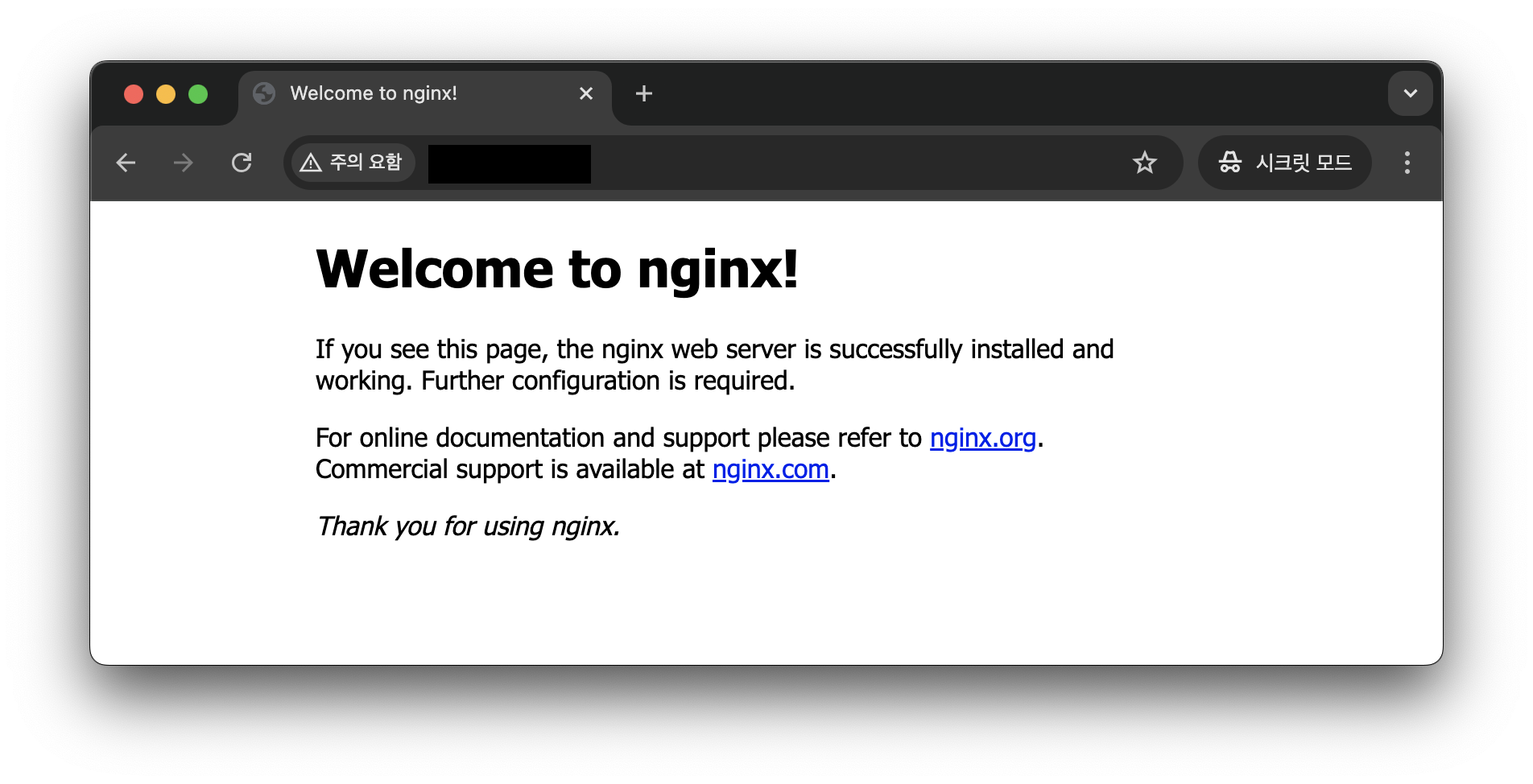
Task: Open the Chrome three-dot menu
Action: pos(1407,163)
